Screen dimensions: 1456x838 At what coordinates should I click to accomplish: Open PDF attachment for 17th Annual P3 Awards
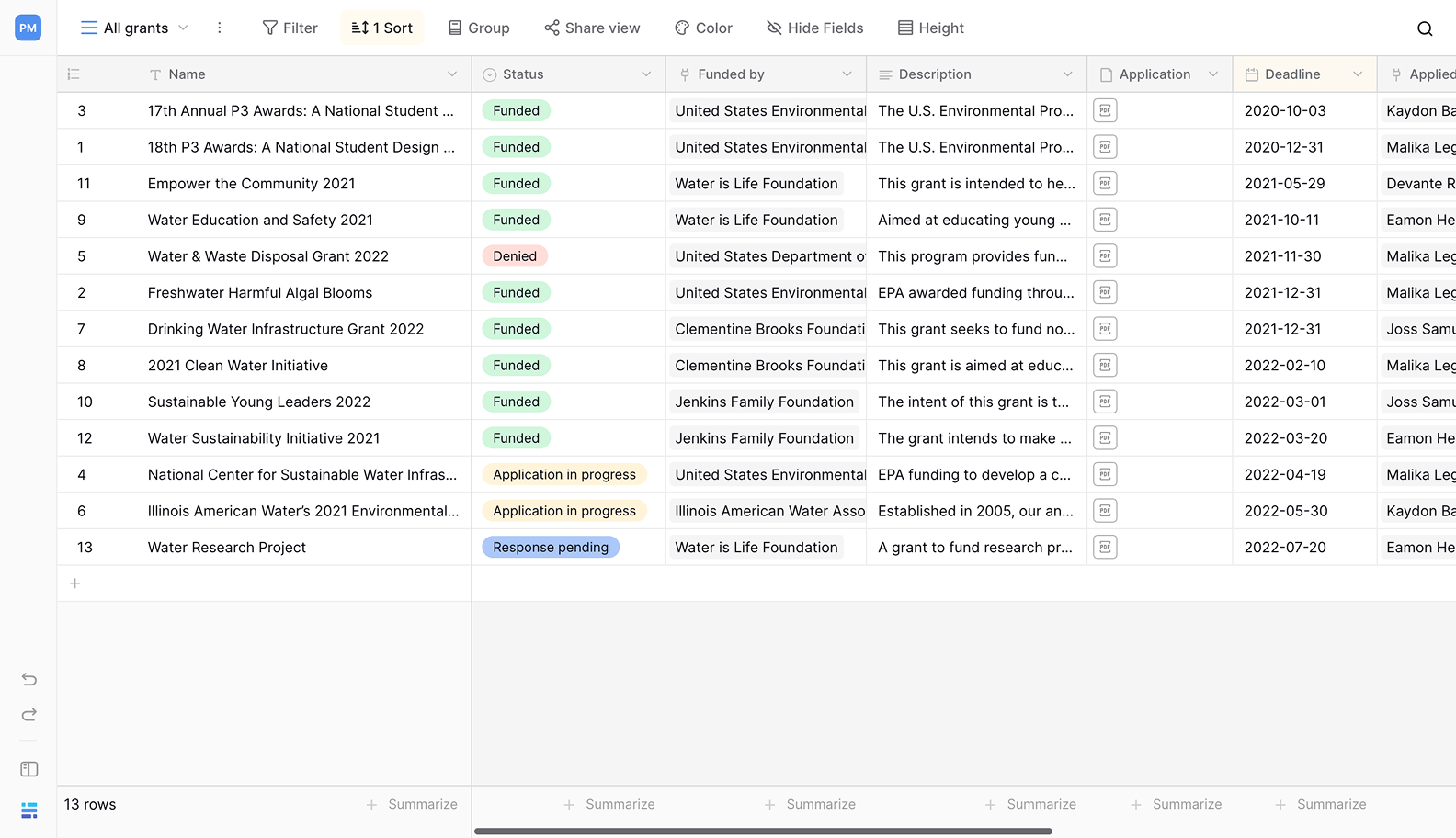coord(1105,110)
